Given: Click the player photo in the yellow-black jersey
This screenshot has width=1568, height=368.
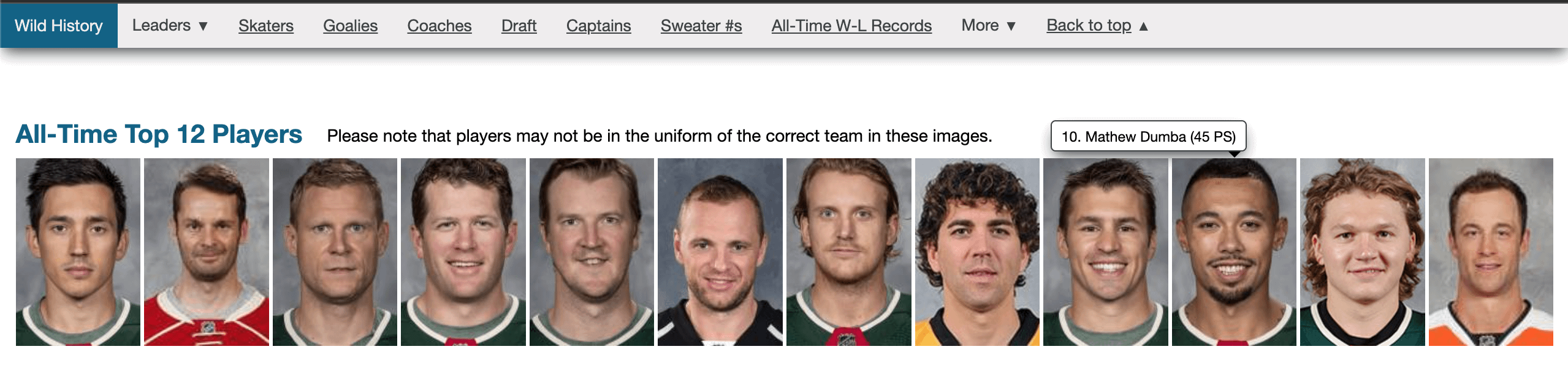Looking at the screenshot, I should (977, 251).
